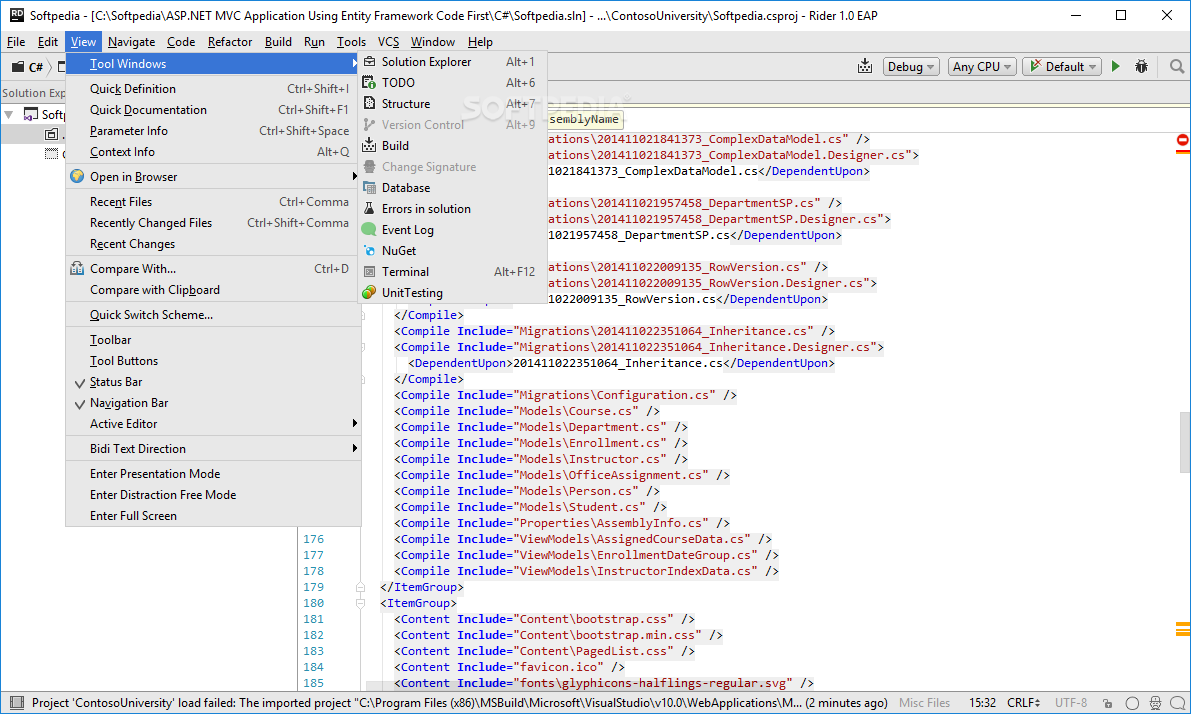Open the VCS menu
The width and height of the screenshot is (1191, 714).
[388, 42]
